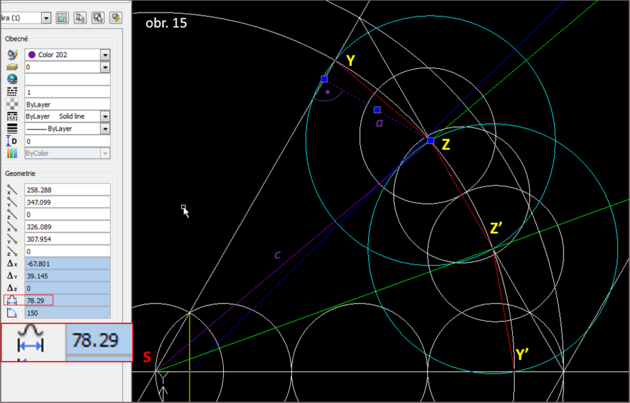Open the Color 202 dropdown
This screenshot has height=403, width=630.
tap(105, 55)
